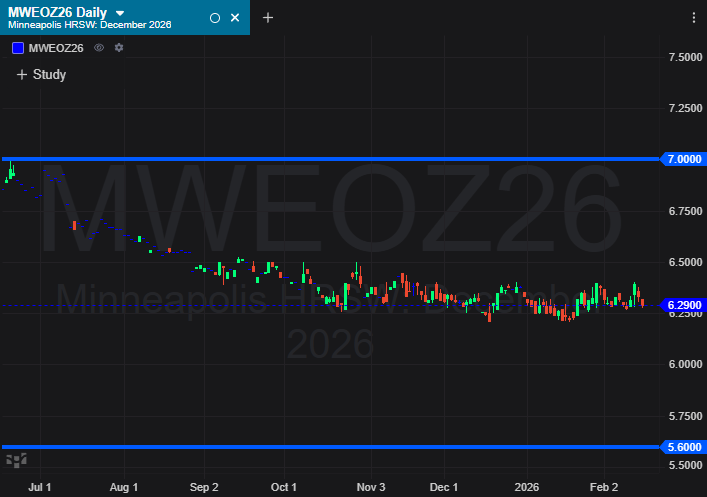Click the Aug 1 date label
Screen dimensions: 707x497
[x=124, y=487]
